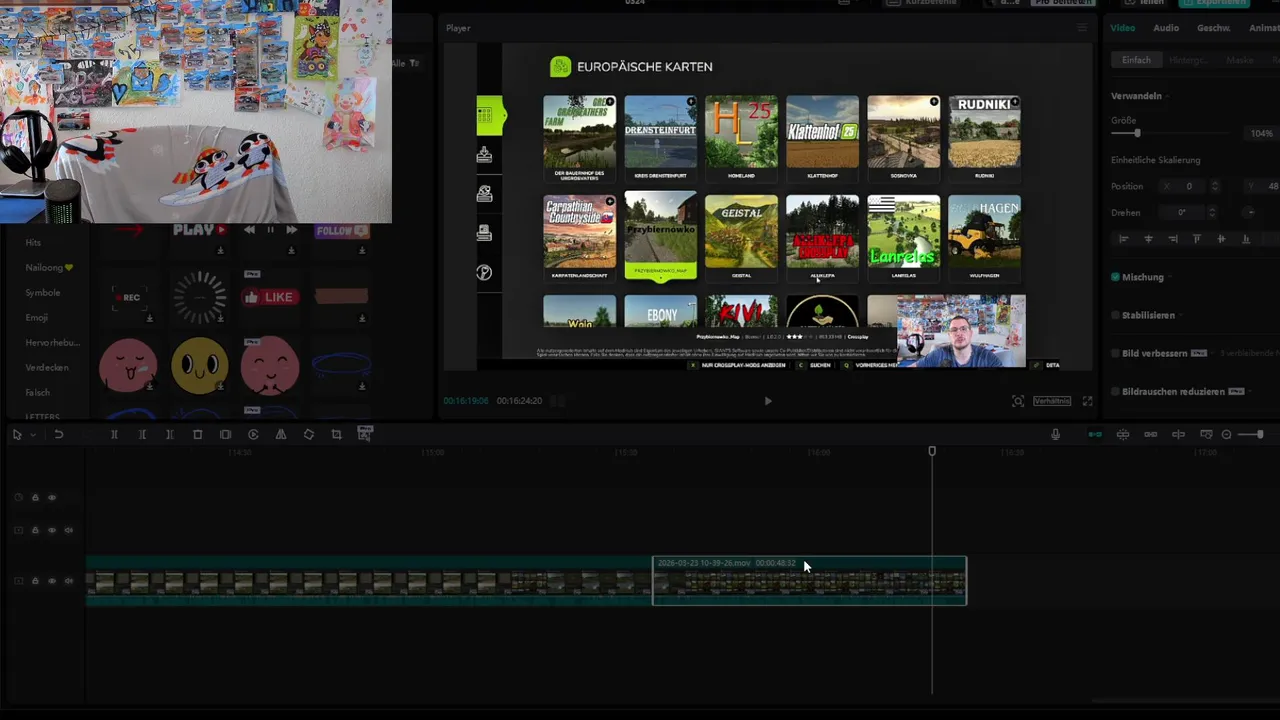Select the Einfach sub-tab
This screenshot has height=720, width=1280.
(x=1136, y=60)
